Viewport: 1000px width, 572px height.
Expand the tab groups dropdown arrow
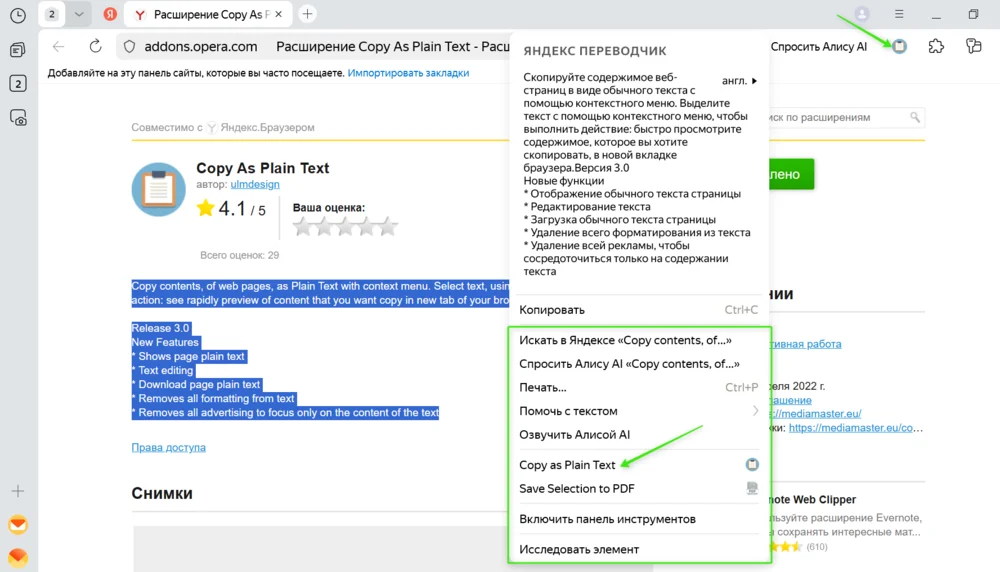pyautogui.click(x=79, y=14)
